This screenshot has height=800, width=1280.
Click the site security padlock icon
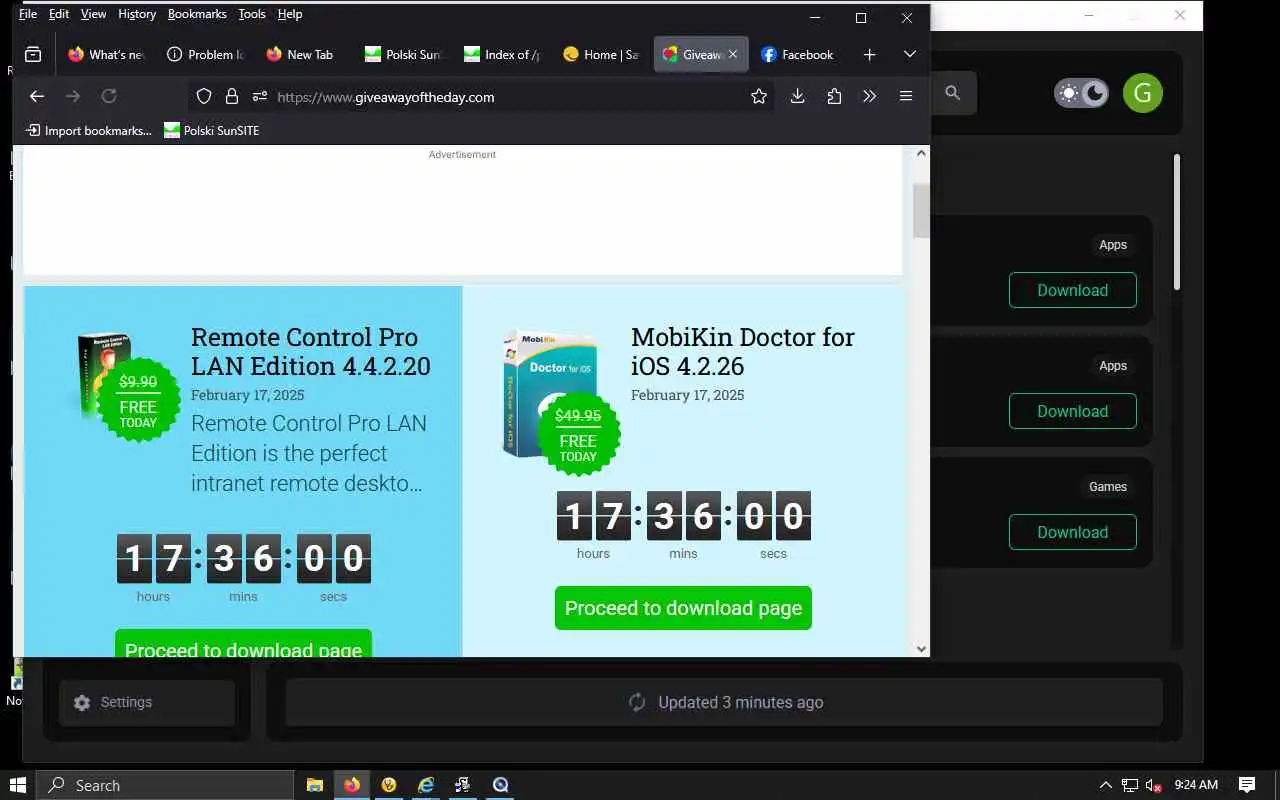click(232, 96)
